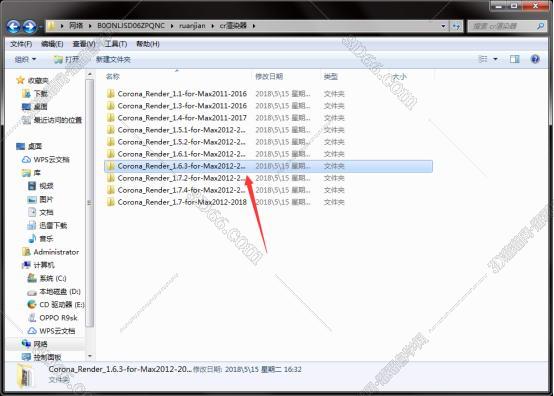Go back with the Back arrow button
Screen dimensions: 554x396
(14, 26)
